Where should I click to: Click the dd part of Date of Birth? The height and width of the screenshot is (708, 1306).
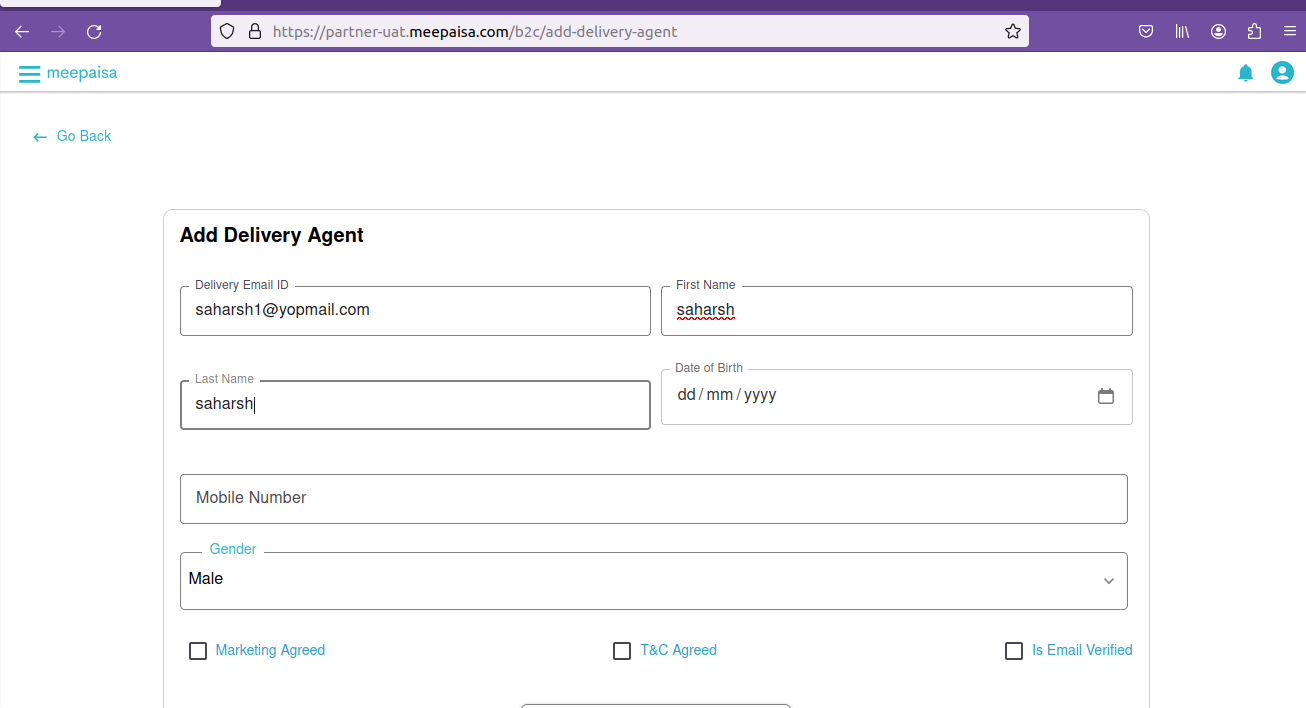[x=686, y=395]
